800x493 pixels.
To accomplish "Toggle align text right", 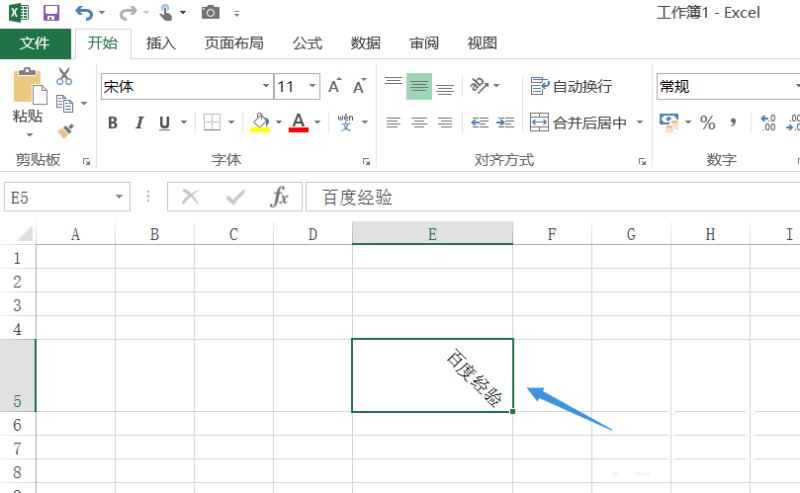I will 445,122.
